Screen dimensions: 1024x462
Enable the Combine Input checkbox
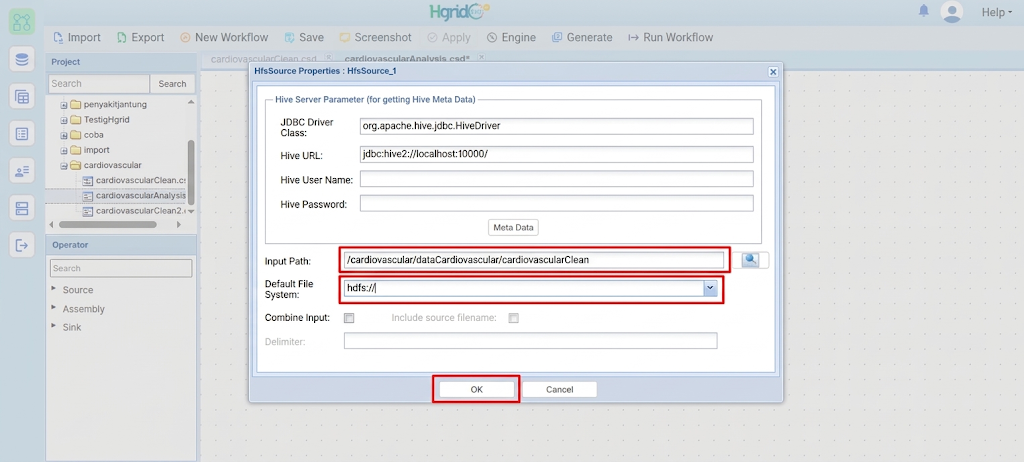pyautogui.click(x=349, y=318)
